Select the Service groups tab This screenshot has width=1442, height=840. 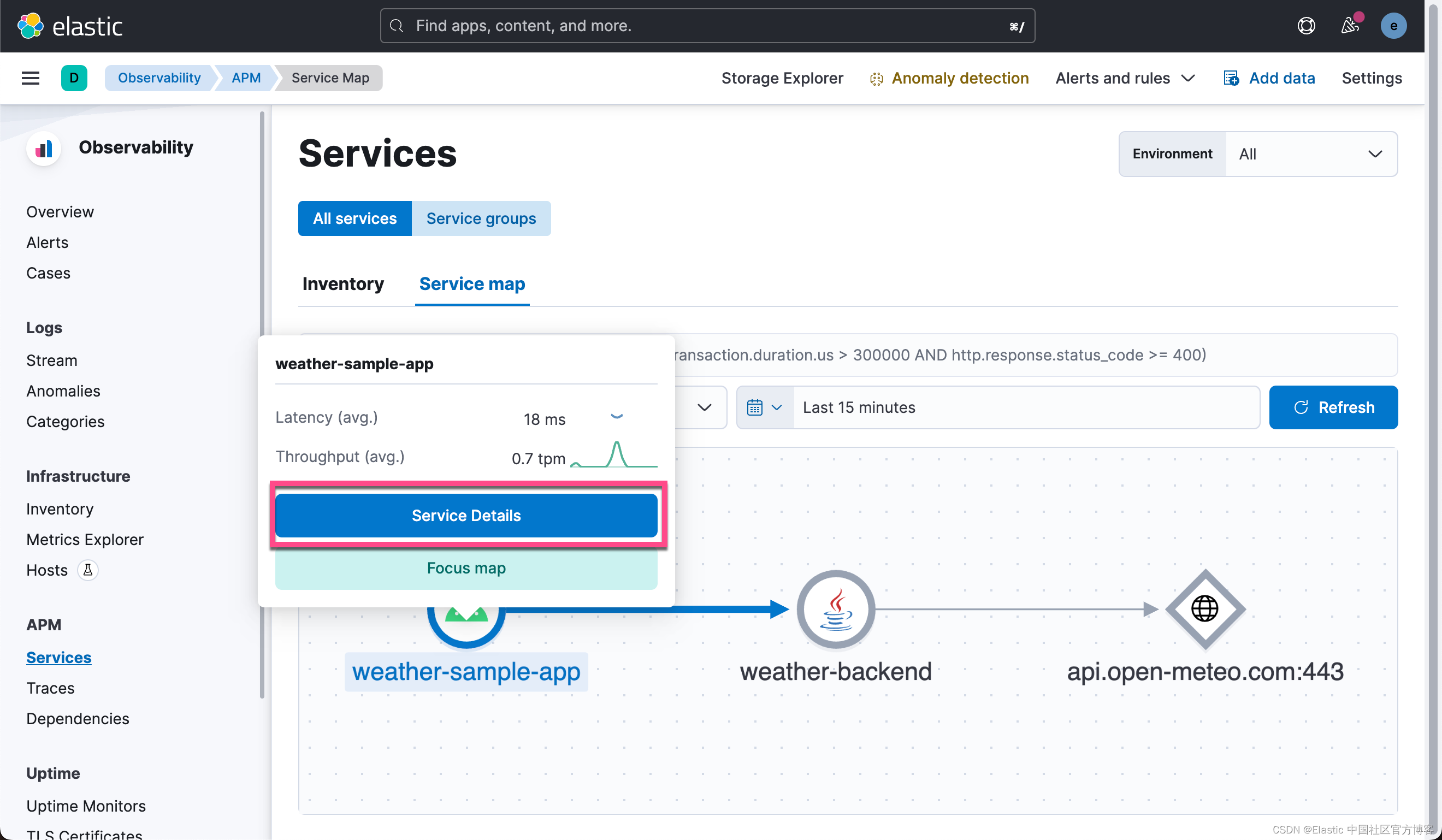(480, 218)
